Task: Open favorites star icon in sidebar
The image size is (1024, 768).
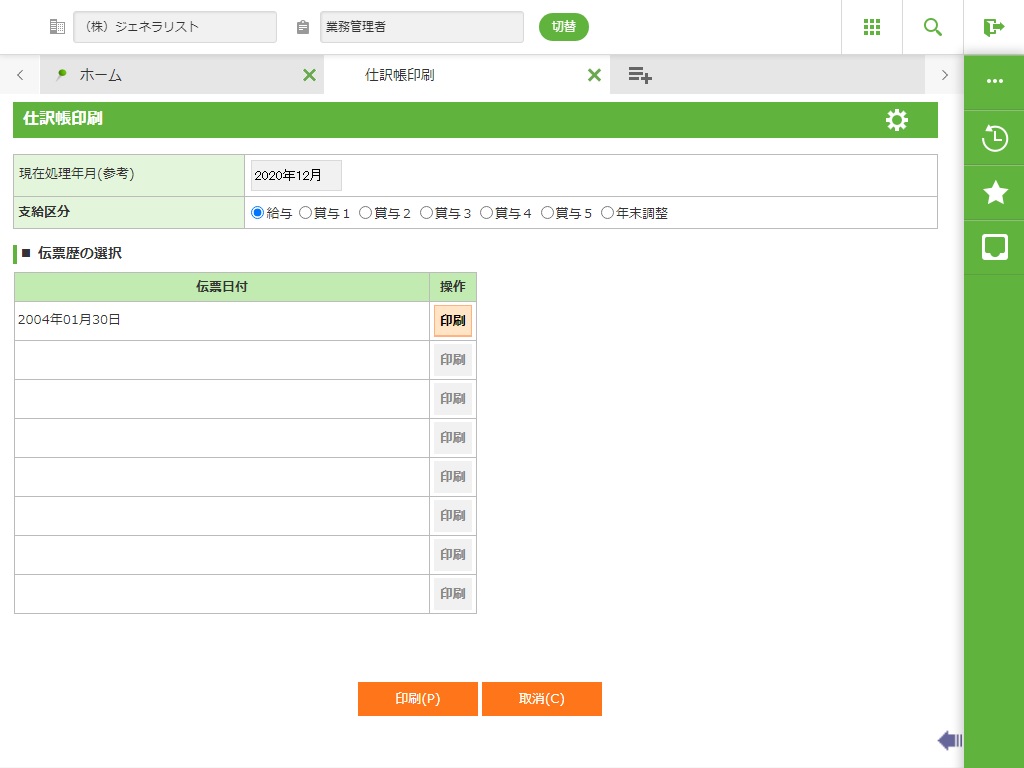Action: 994,193
